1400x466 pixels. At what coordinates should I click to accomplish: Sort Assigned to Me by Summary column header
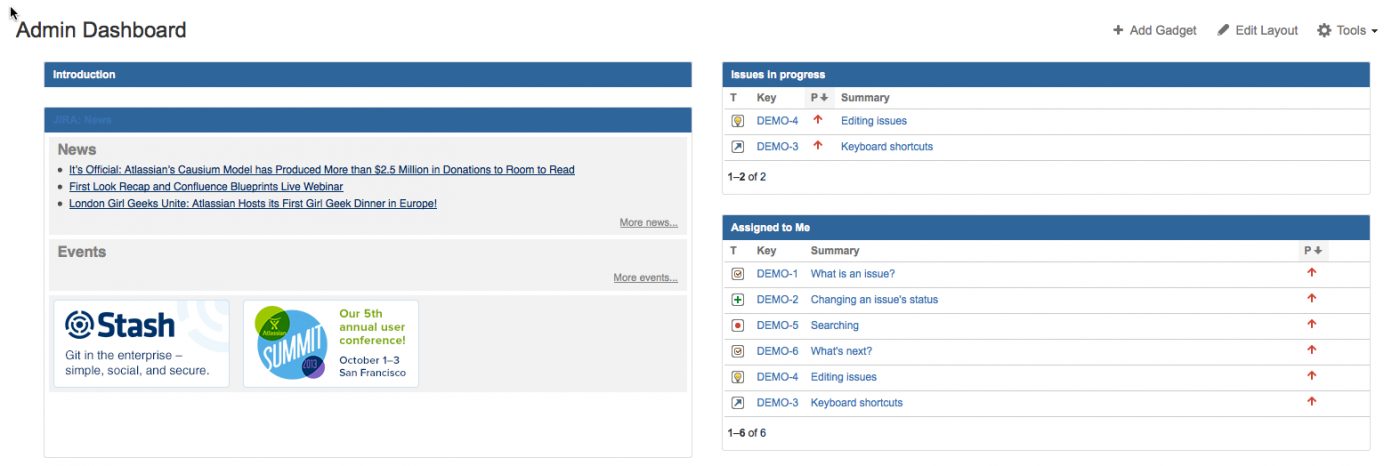(834, 251)
